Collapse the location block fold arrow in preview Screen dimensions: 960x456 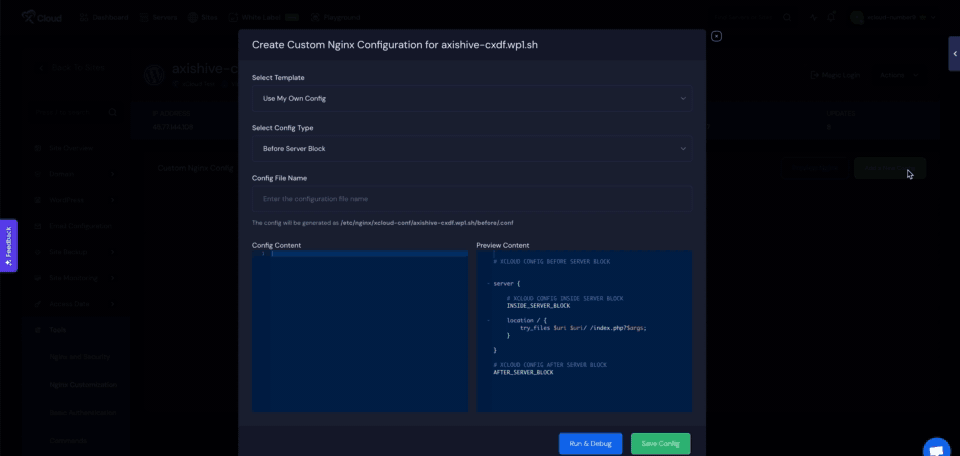coord(489,321)
